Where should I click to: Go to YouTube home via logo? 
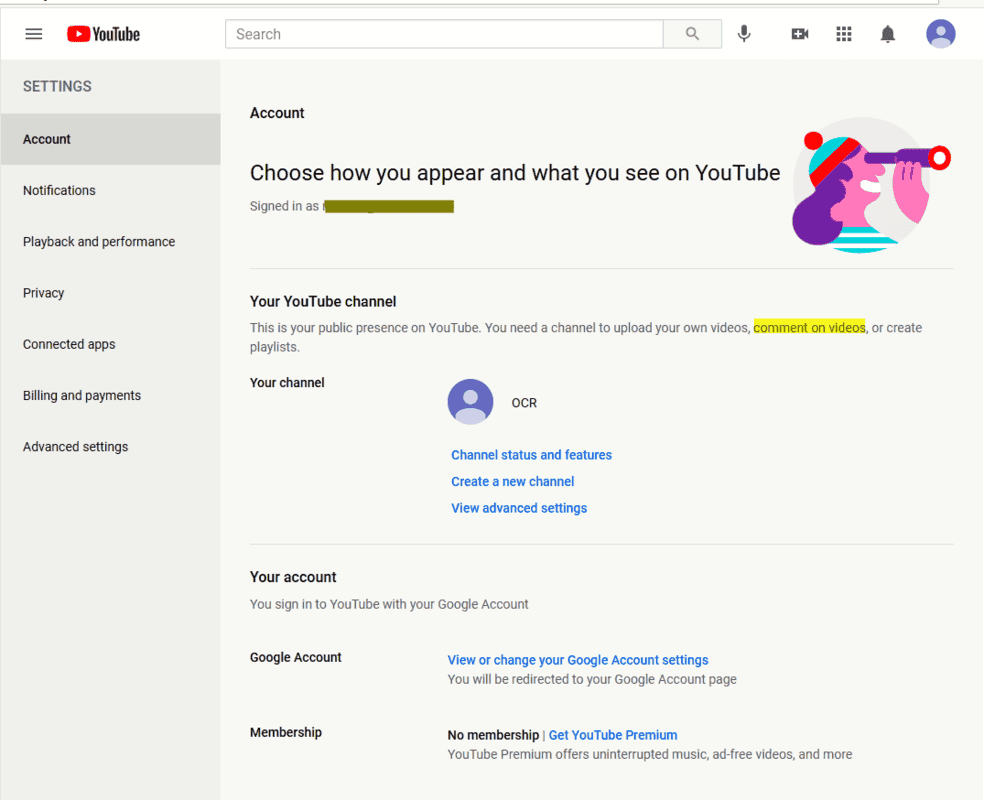(x=104, y=34)
